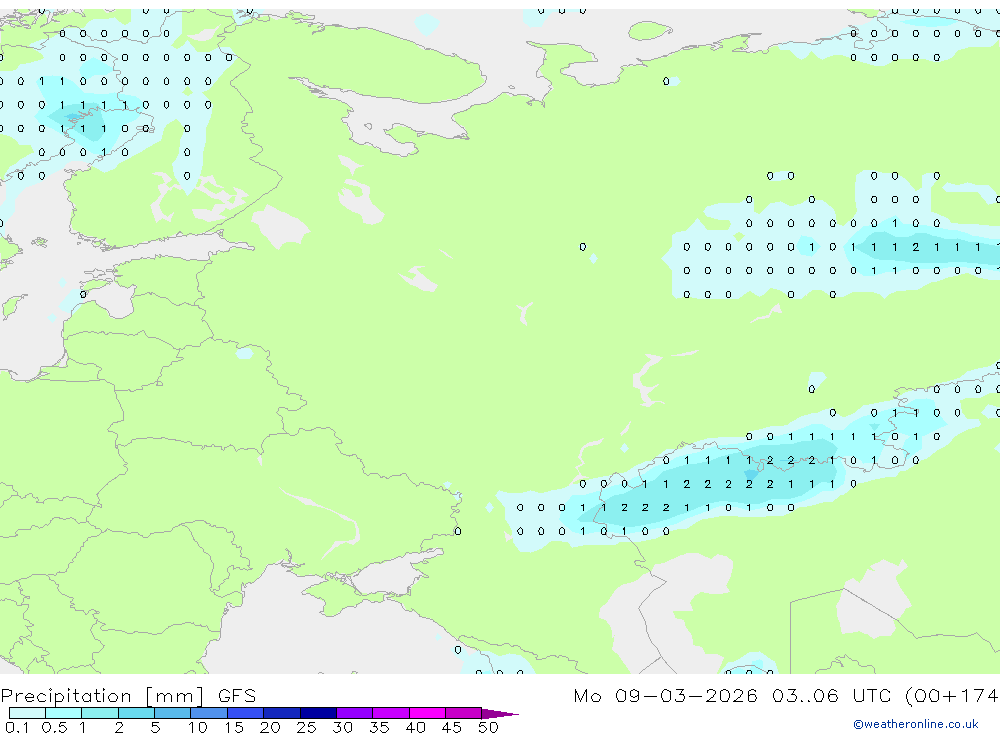Pick the 1 to 2 mm legend swatch
This screenshot has width=1000, height=733.
pyautogui.click(x=100, y=713)
